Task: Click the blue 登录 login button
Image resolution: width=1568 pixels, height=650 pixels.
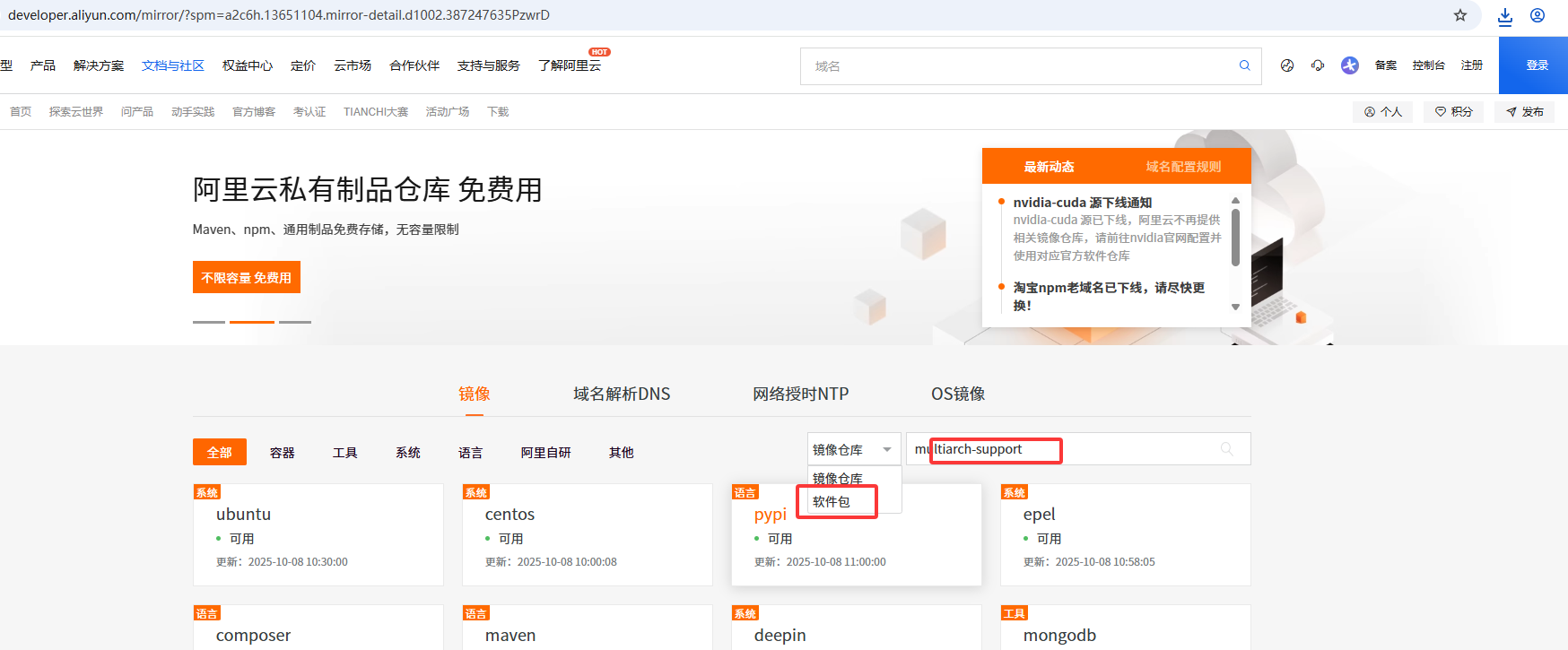Action: point(1533,65)
